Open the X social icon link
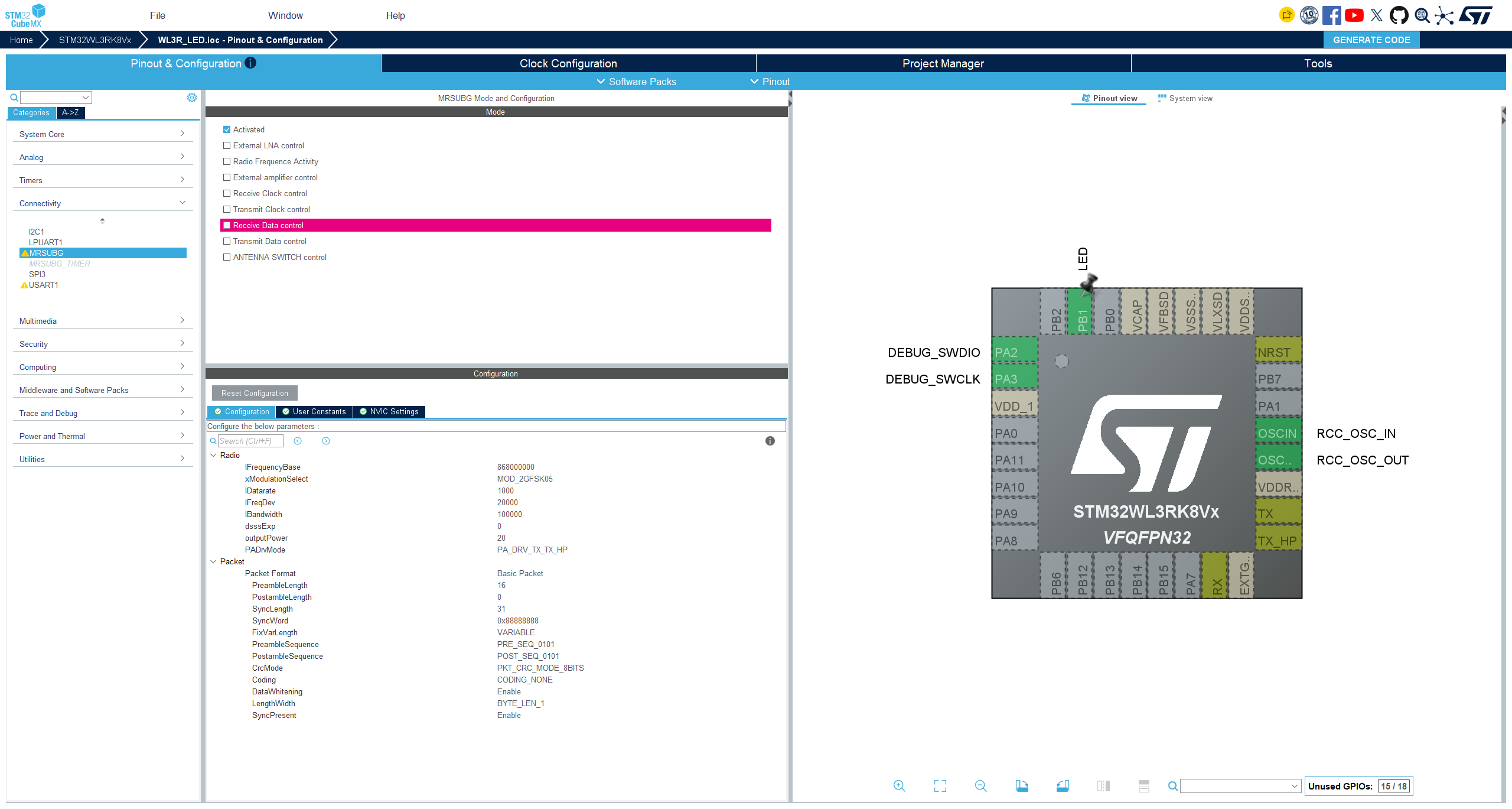 point(1376,15)
